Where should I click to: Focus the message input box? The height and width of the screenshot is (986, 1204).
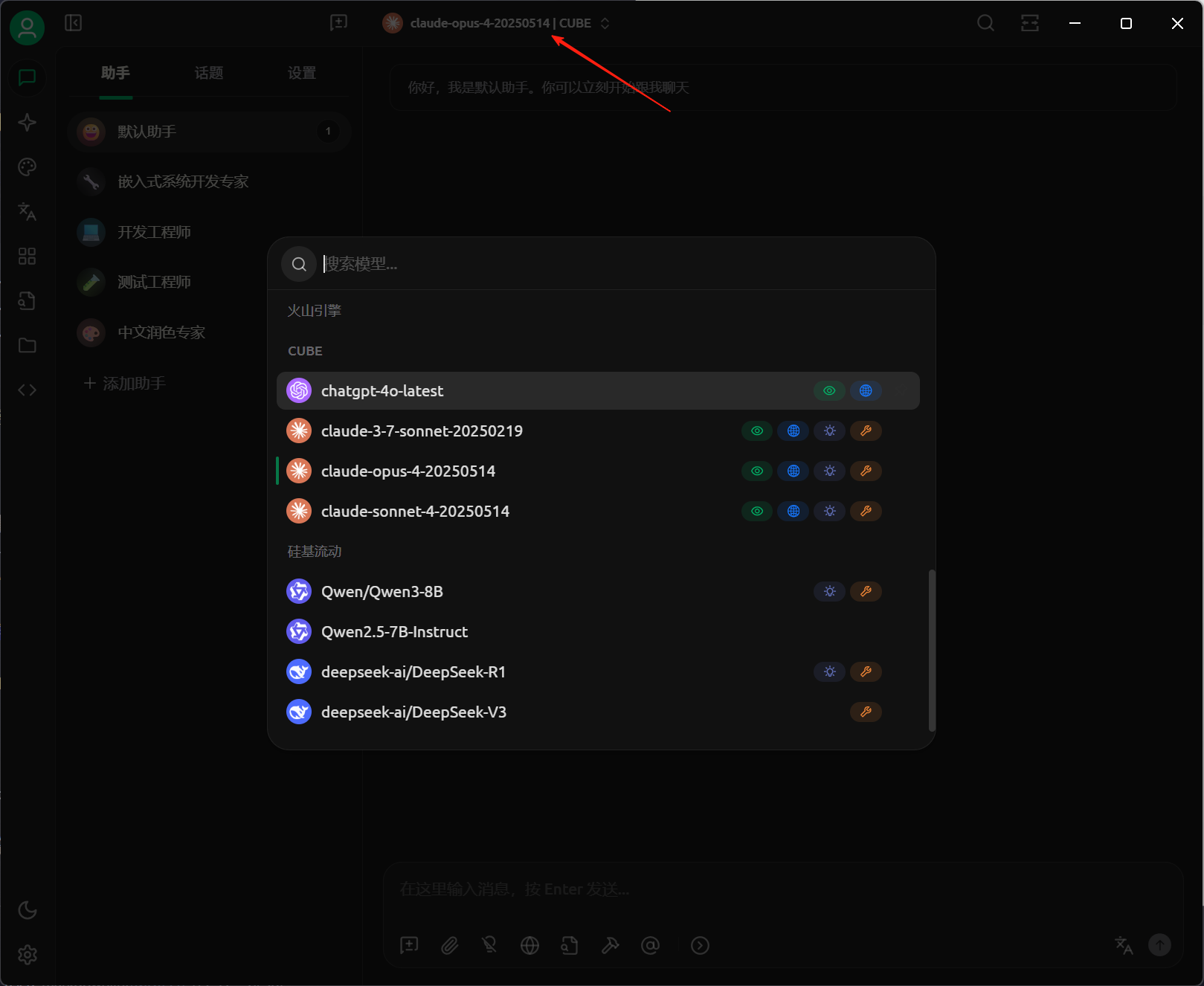click(x=782, y=889)
